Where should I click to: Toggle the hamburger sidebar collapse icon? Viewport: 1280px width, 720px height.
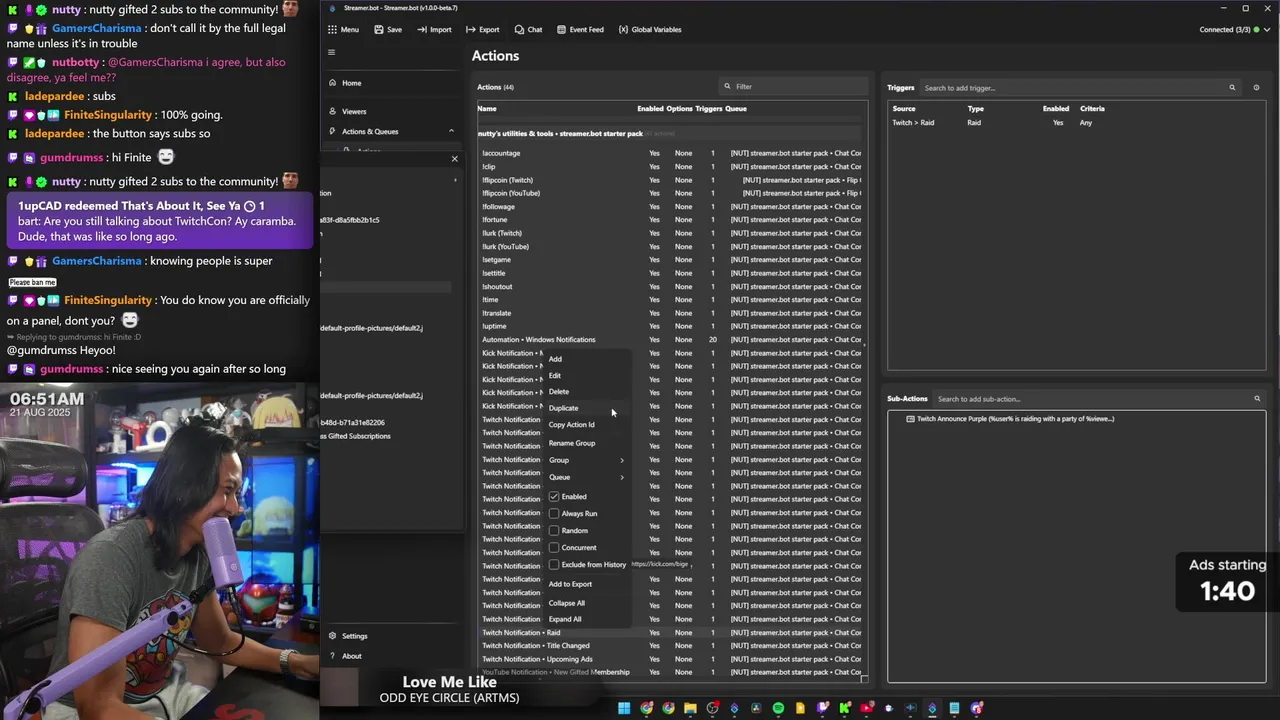coord(332,53)
